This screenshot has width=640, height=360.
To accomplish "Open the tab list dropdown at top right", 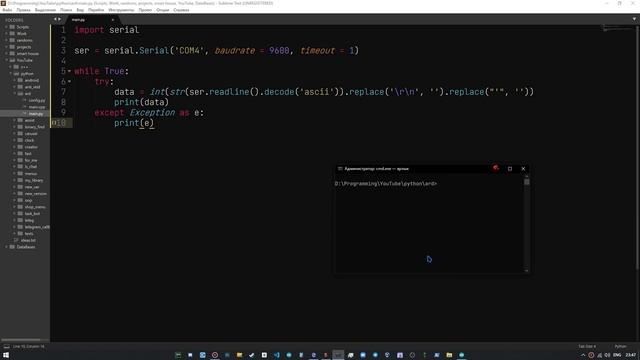I will pos(634,19).
